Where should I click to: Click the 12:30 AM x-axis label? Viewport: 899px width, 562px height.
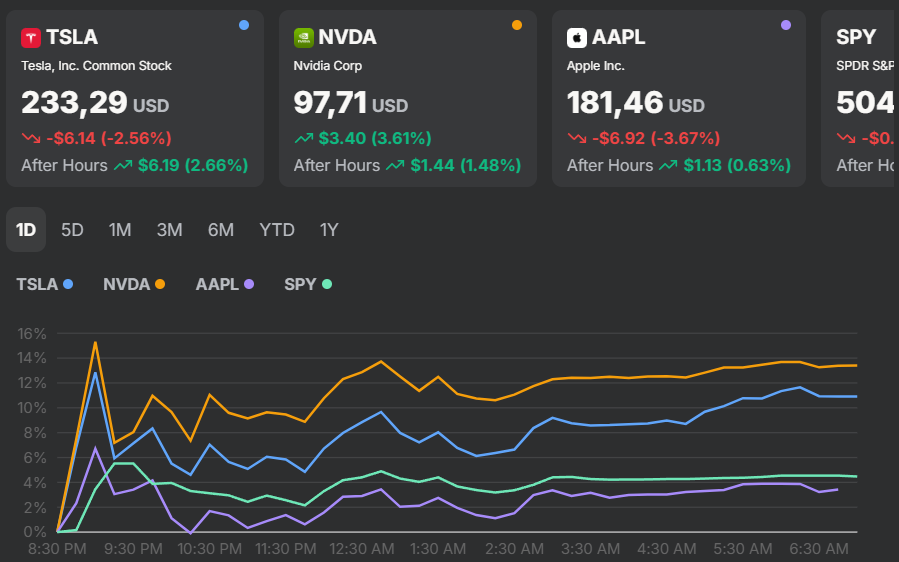(362, 549)
